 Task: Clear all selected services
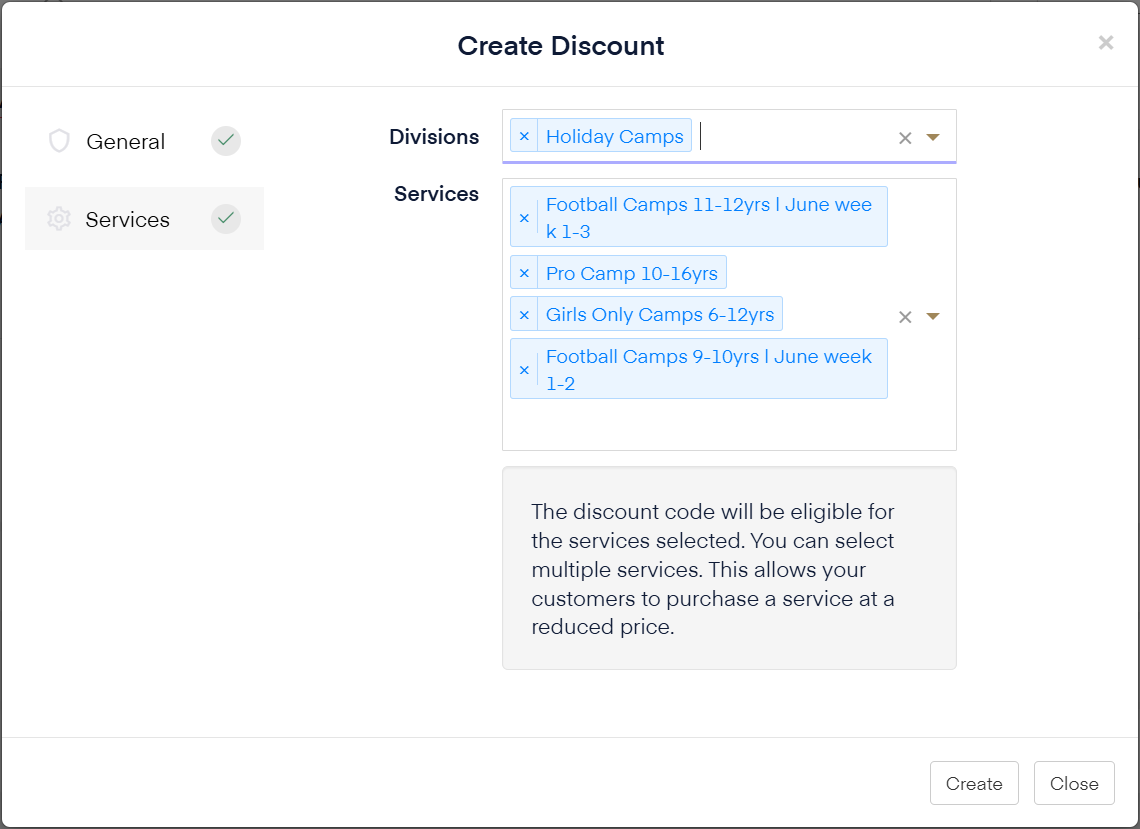(x=905, y=317)
